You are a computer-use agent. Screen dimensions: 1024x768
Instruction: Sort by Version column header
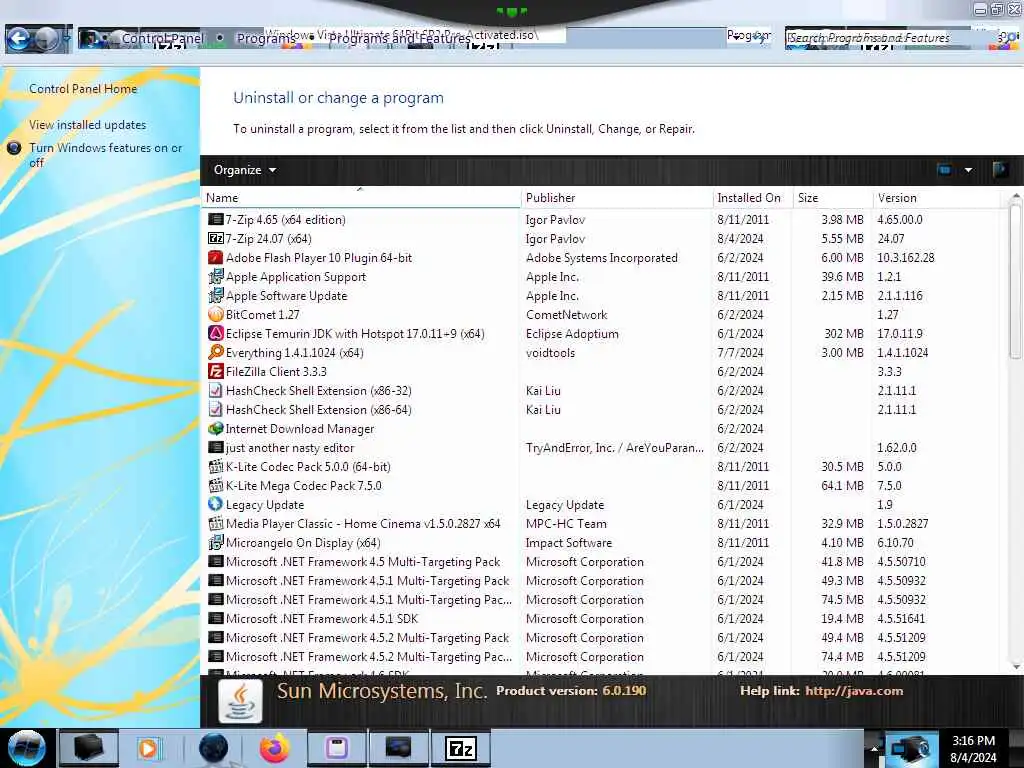936,198
